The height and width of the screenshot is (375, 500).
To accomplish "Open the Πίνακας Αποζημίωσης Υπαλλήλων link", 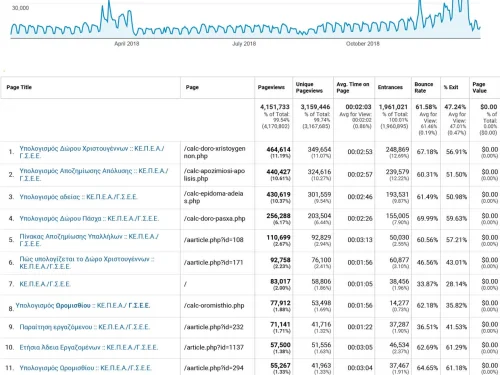I will pyautogui.click(x=89, y=240).
